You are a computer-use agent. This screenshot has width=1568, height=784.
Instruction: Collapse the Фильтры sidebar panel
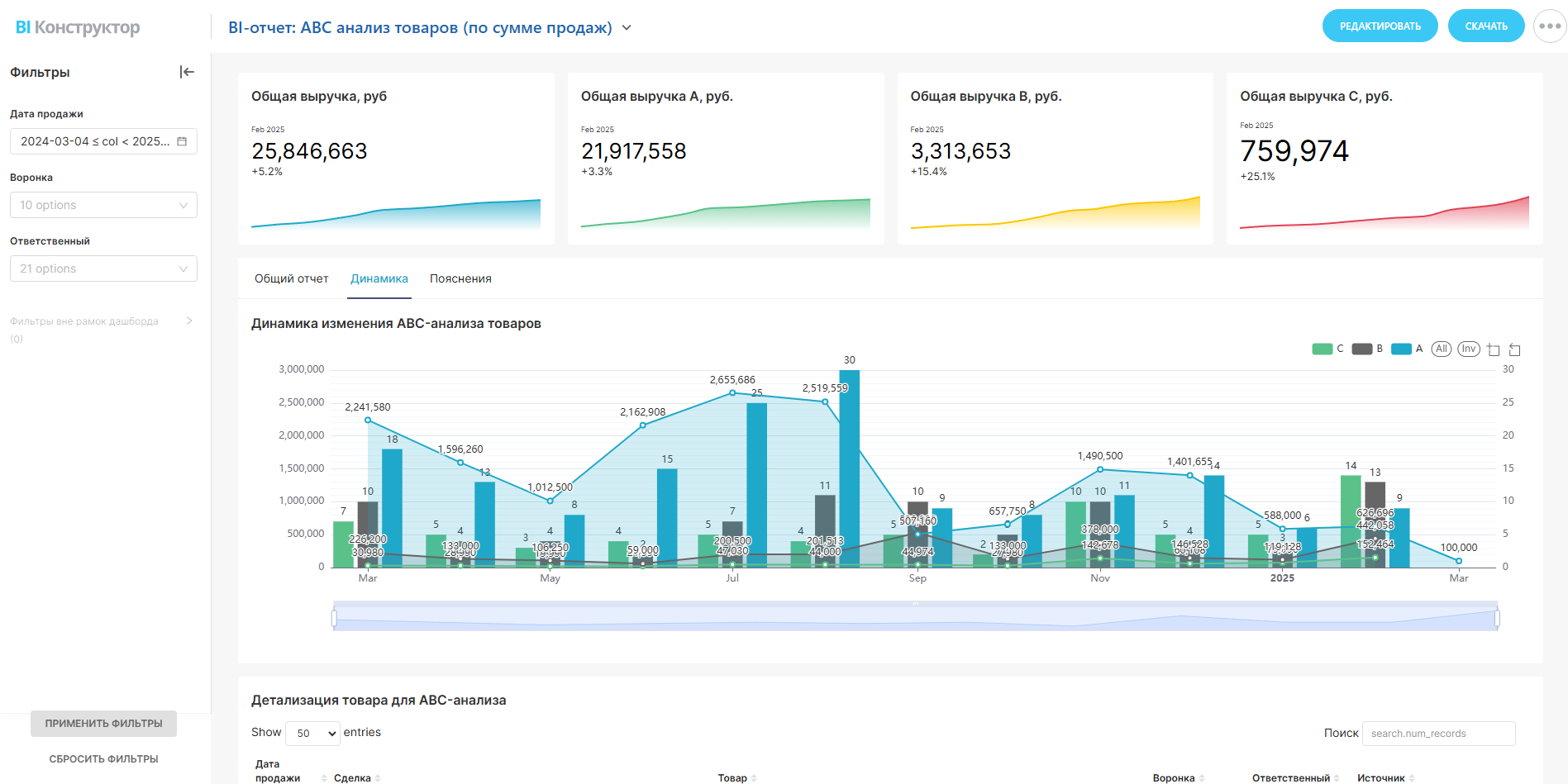[187, 73]
